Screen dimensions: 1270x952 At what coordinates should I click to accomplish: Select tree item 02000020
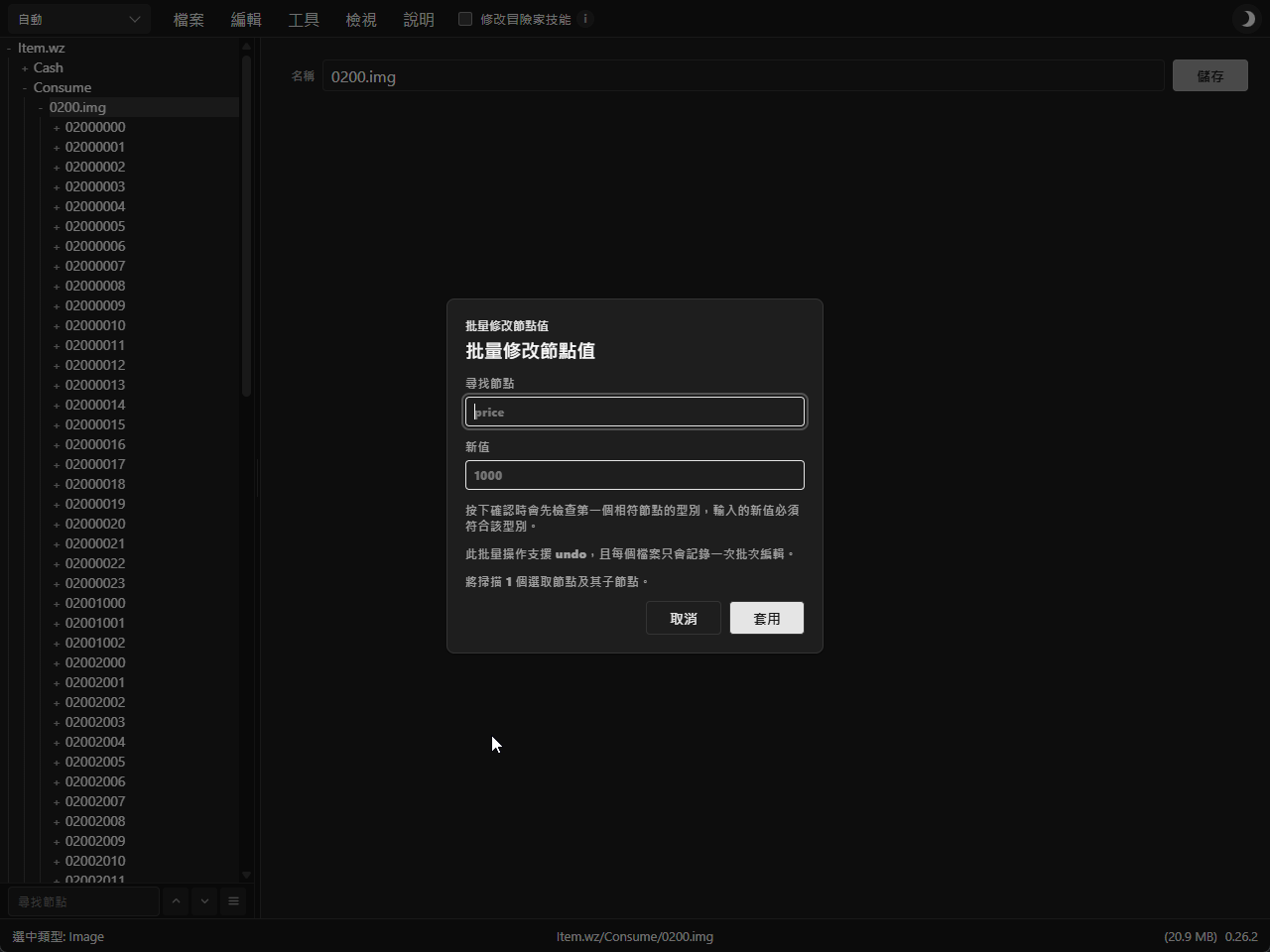95,524
